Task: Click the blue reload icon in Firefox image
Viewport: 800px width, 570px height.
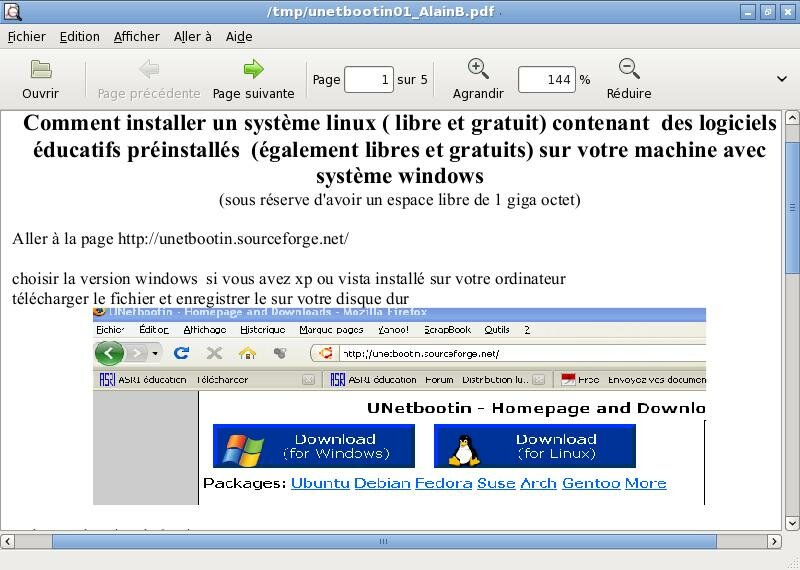Action: 181,353
